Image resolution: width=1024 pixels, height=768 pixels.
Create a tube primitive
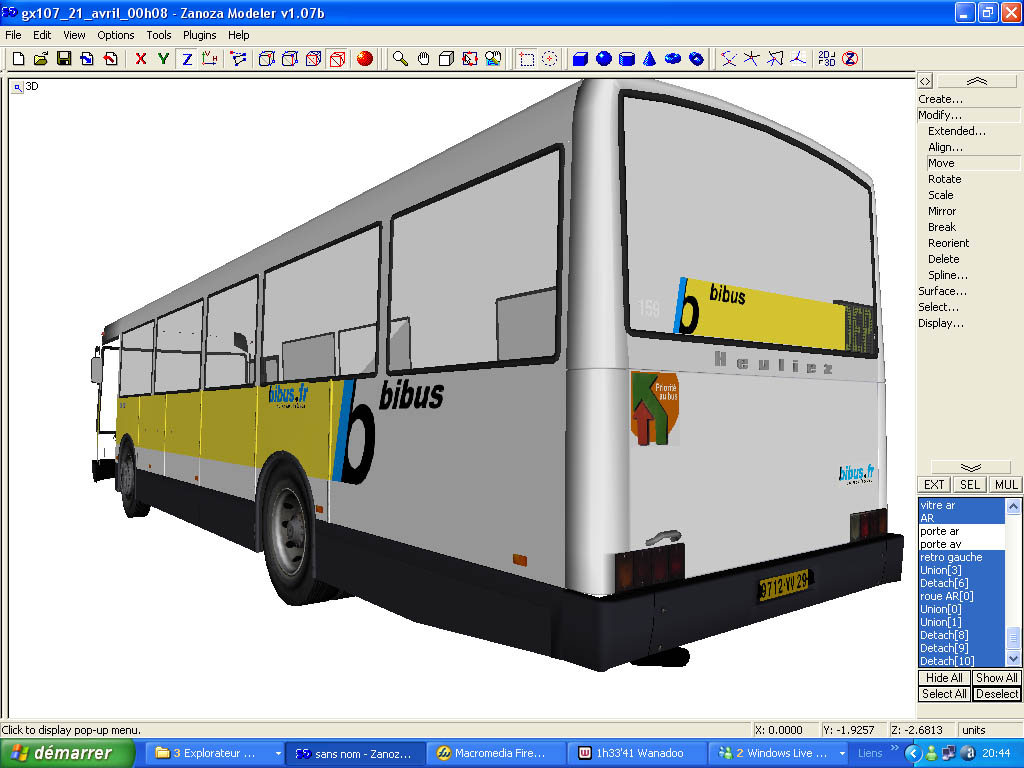(696, 59)
